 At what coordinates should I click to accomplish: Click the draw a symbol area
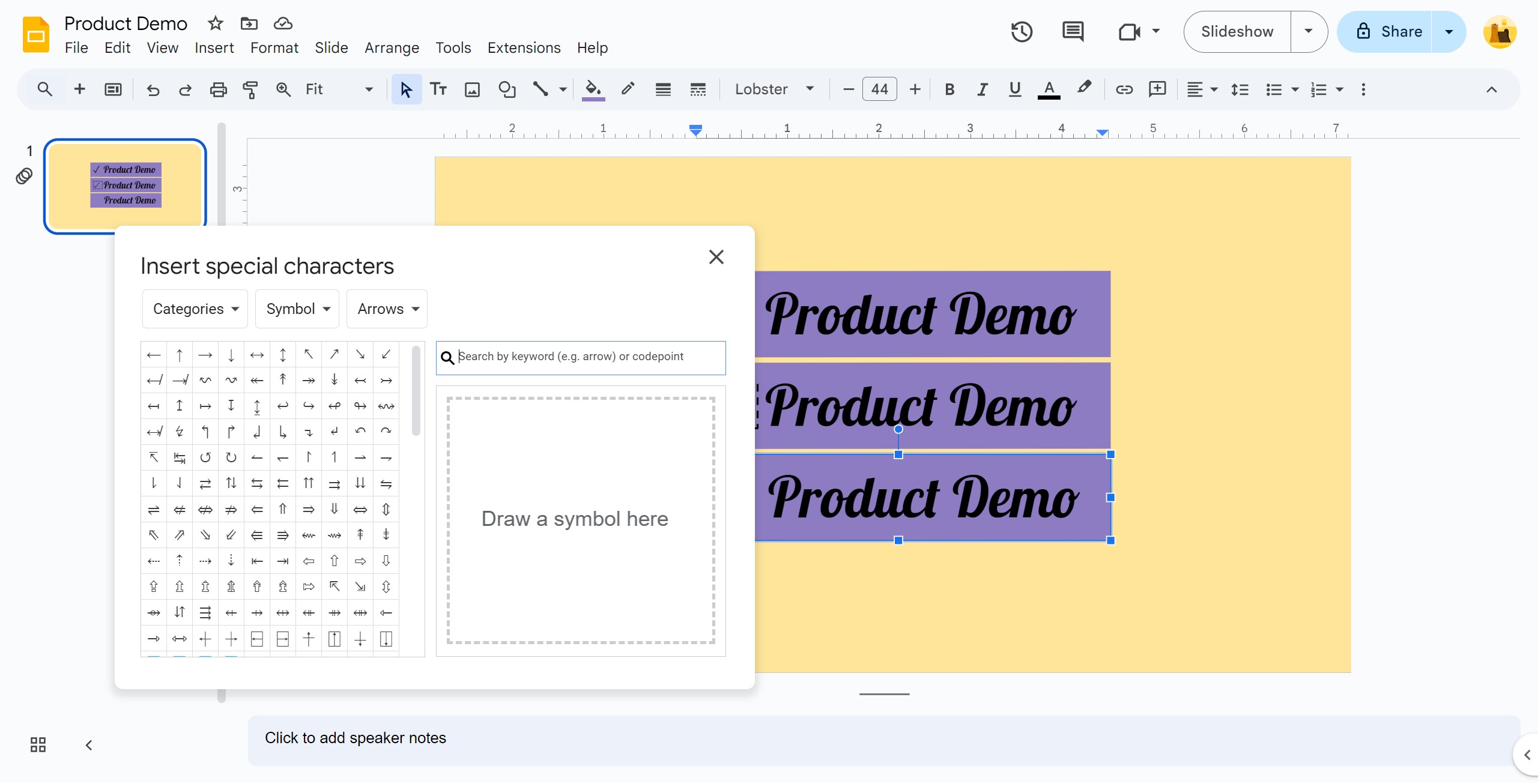click(x=581, y=520)
